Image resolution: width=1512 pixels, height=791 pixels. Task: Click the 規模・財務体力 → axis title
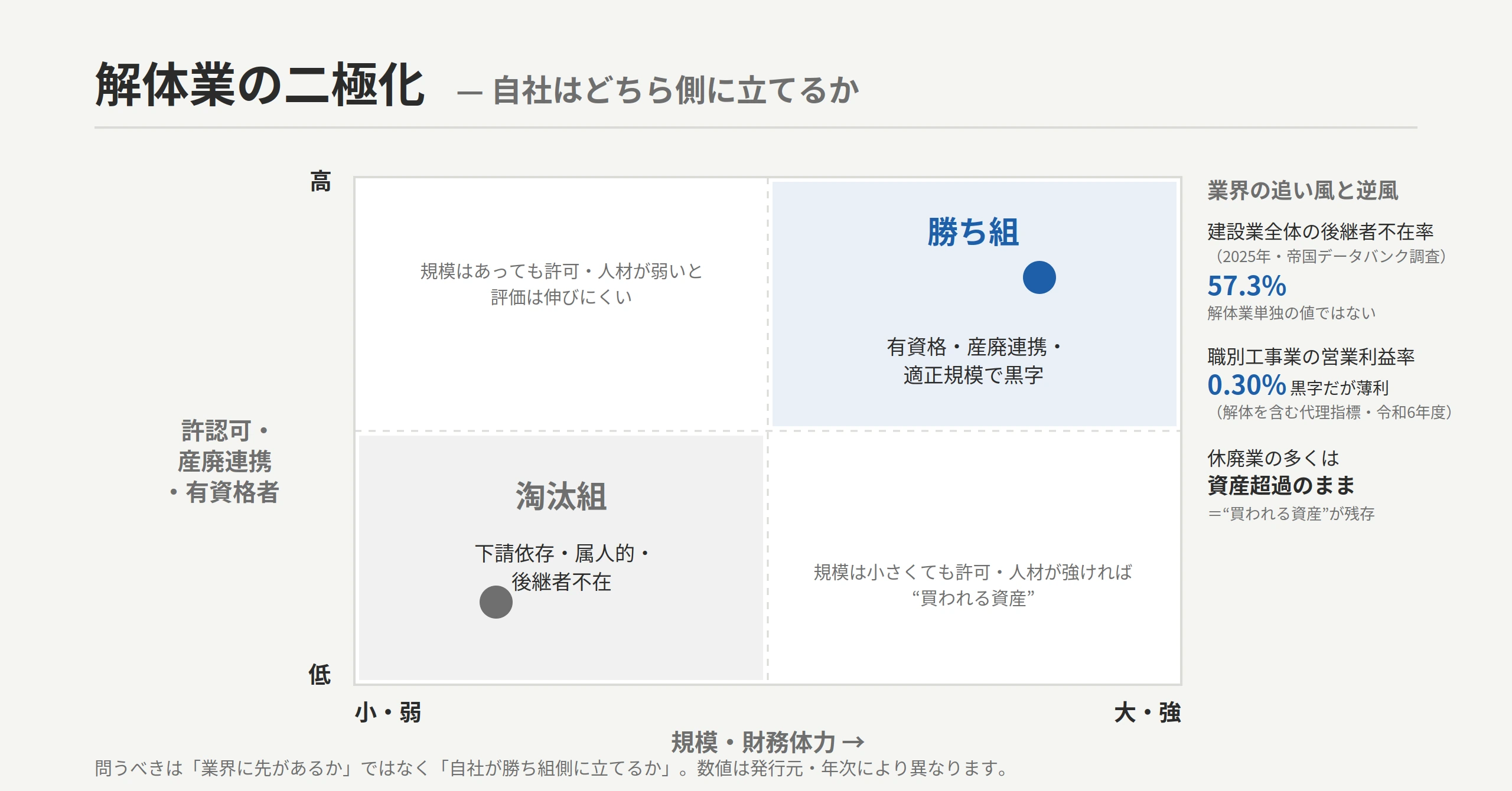tap(768, 742)
